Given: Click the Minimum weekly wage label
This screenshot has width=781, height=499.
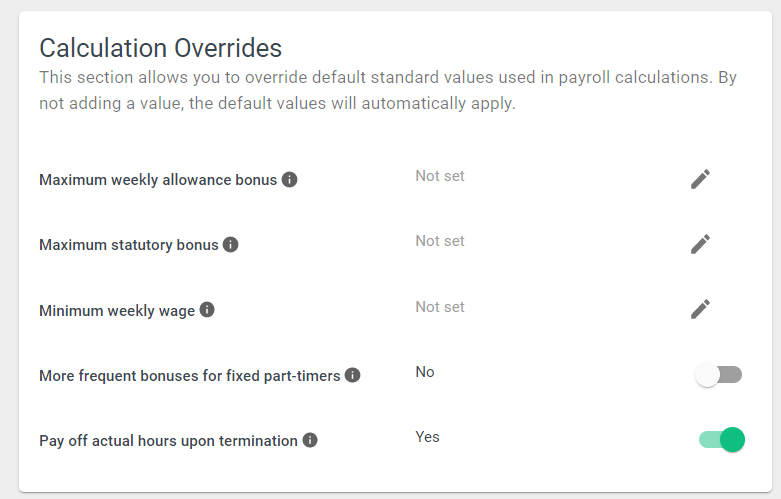Looking at the screenshot, I should click(x=117, y=311).
